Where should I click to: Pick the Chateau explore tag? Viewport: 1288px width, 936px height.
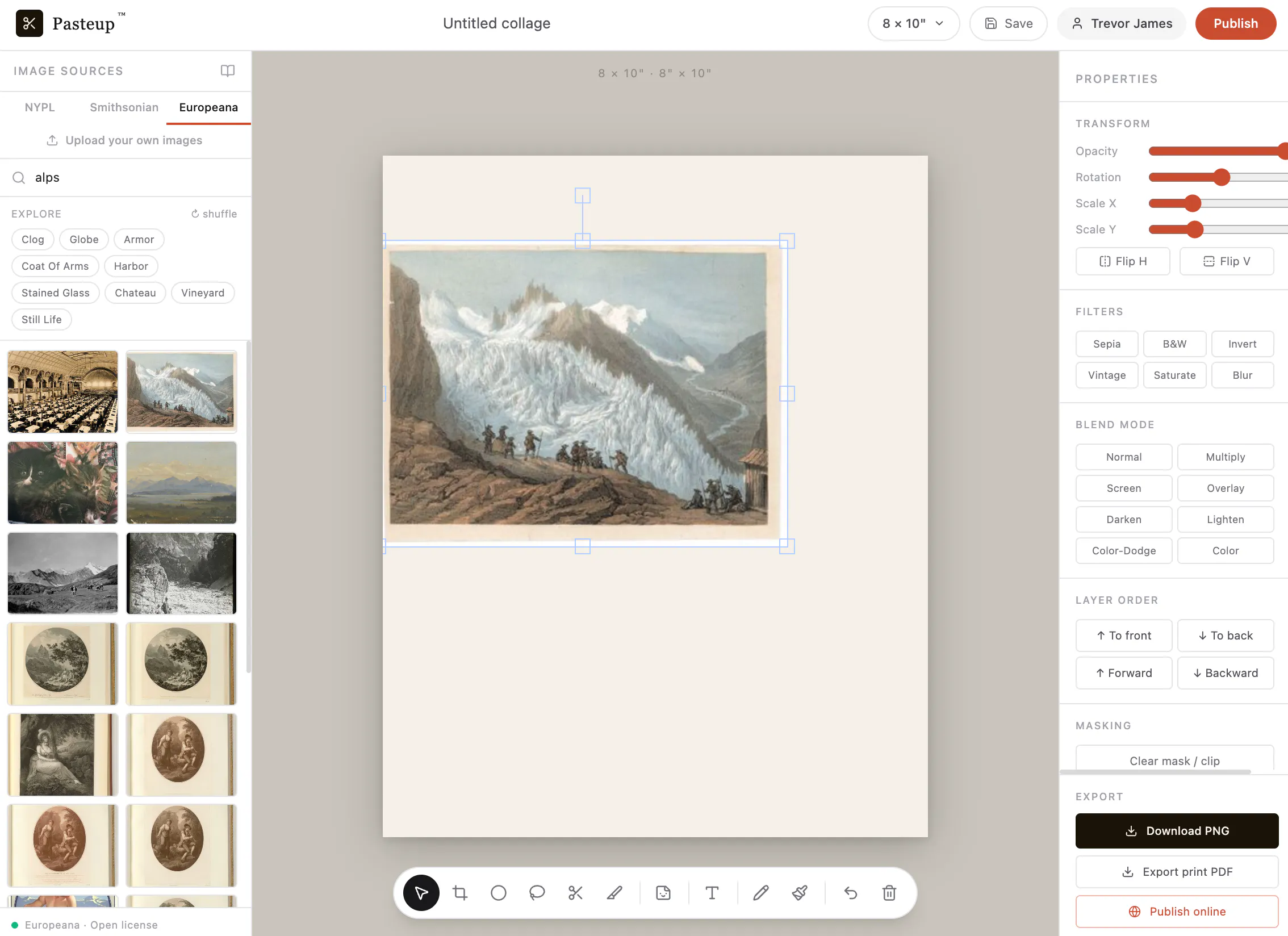pyautogui.click(x=135, y=293)
